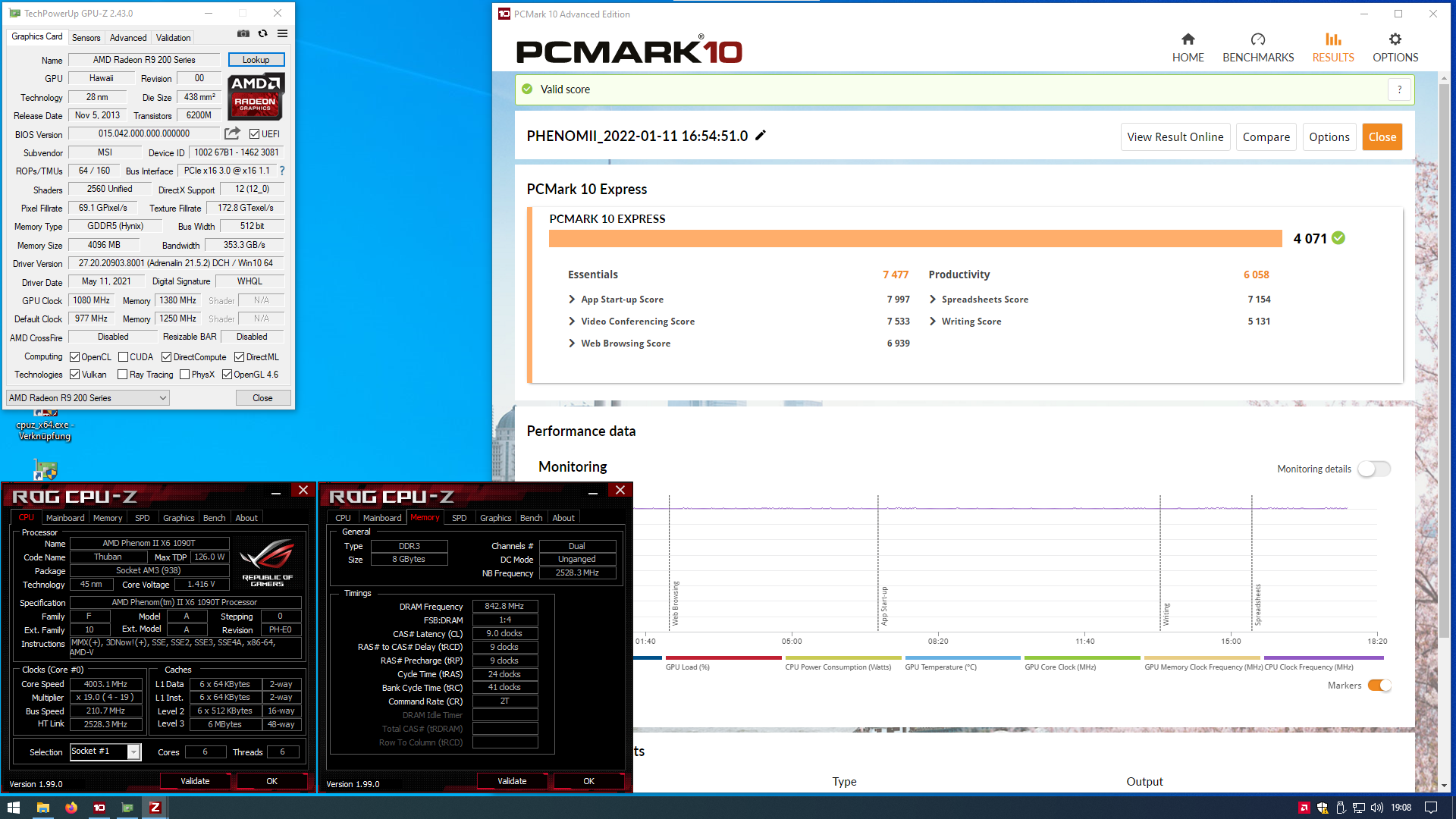Click the GPU-Z screenshot camera icon
The width and height of the screenshot is (1456, 819).
click(x=243, y=33)
